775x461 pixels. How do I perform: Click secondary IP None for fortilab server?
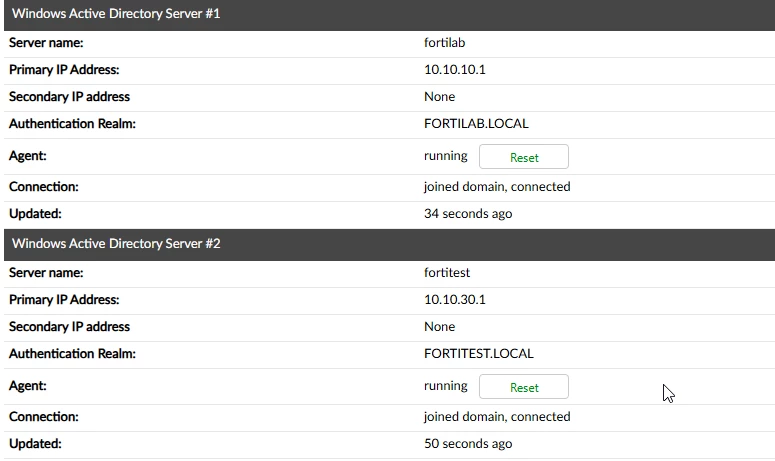click(439, 96)
